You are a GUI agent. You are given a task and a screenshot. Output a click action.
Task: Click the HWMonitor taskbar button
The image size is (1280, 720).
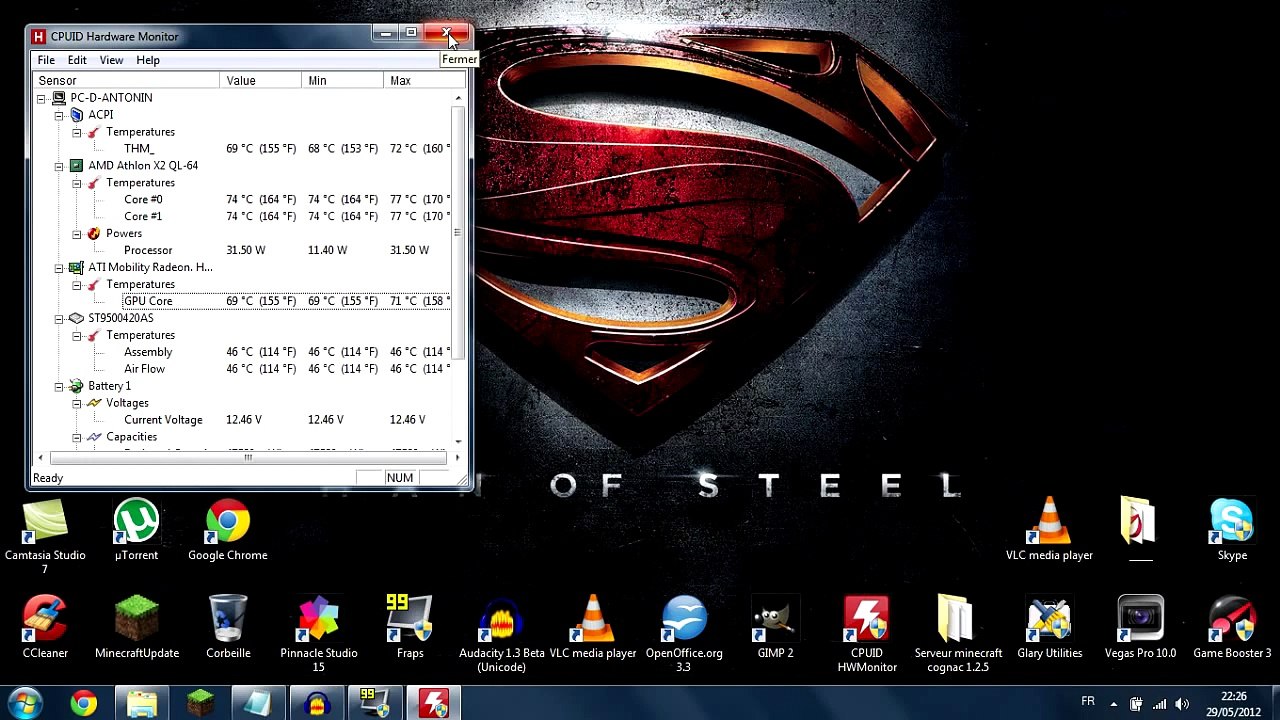pyautogui.click(x=433, y=703)
